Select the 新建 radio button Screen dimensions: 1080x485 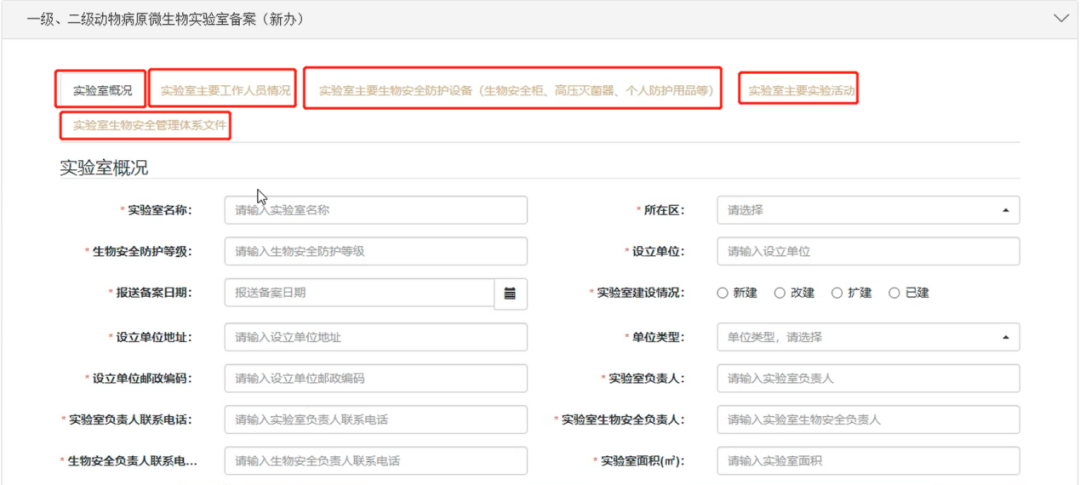722,293
